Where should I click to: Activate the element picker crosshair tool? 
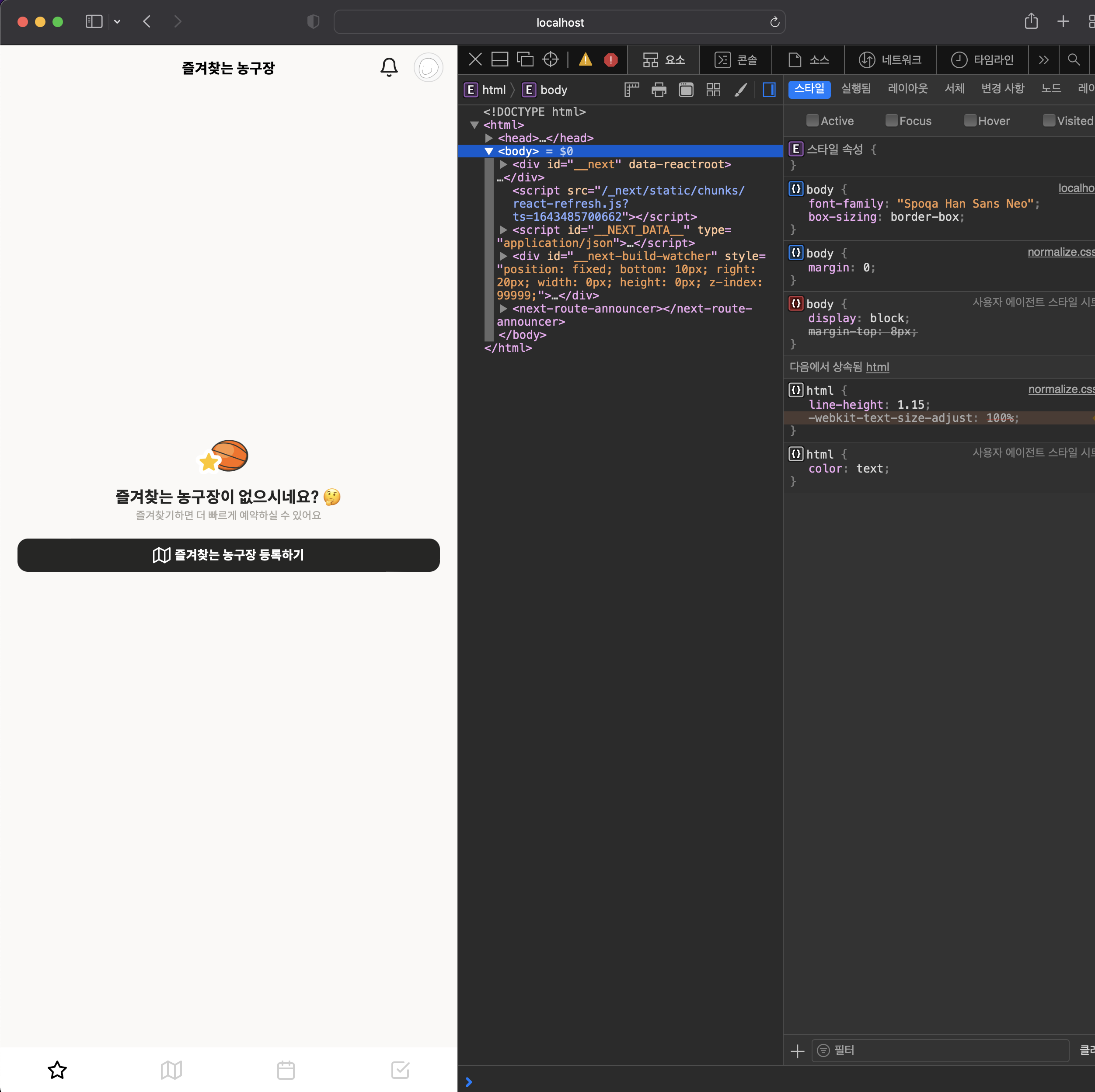pos(550,59)
